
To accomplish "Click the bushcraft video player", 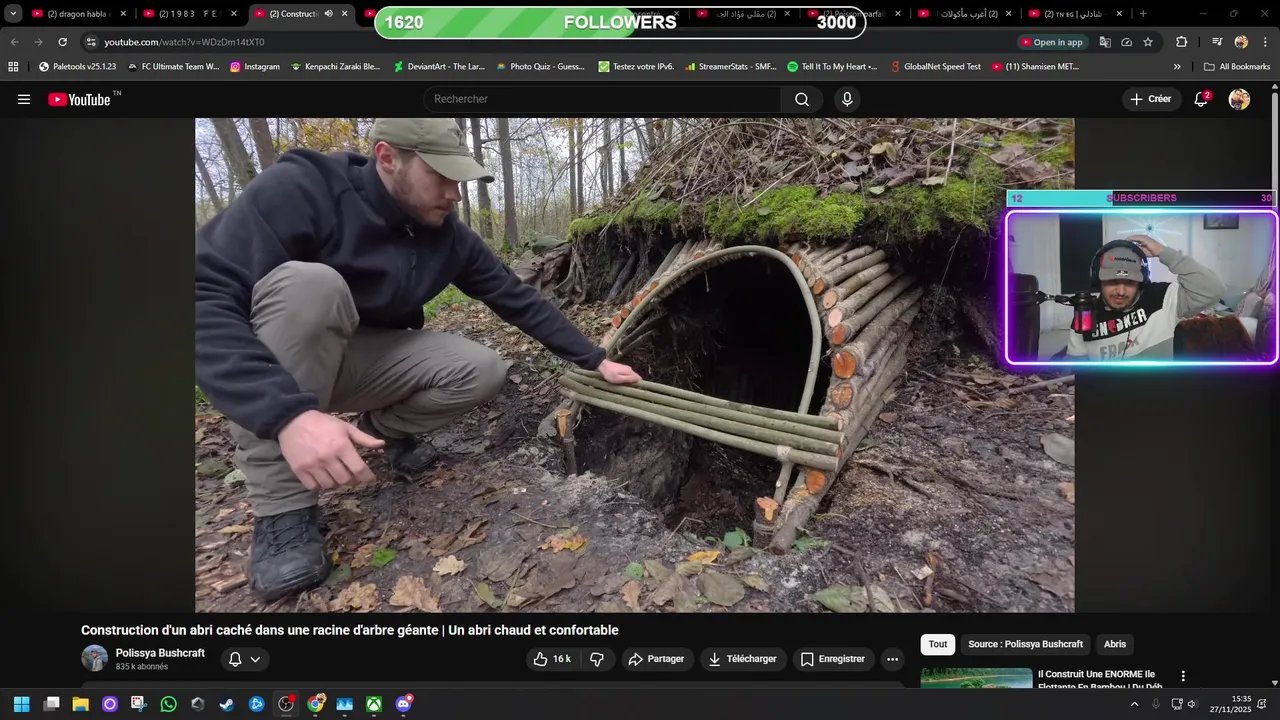I will point(634,365).
